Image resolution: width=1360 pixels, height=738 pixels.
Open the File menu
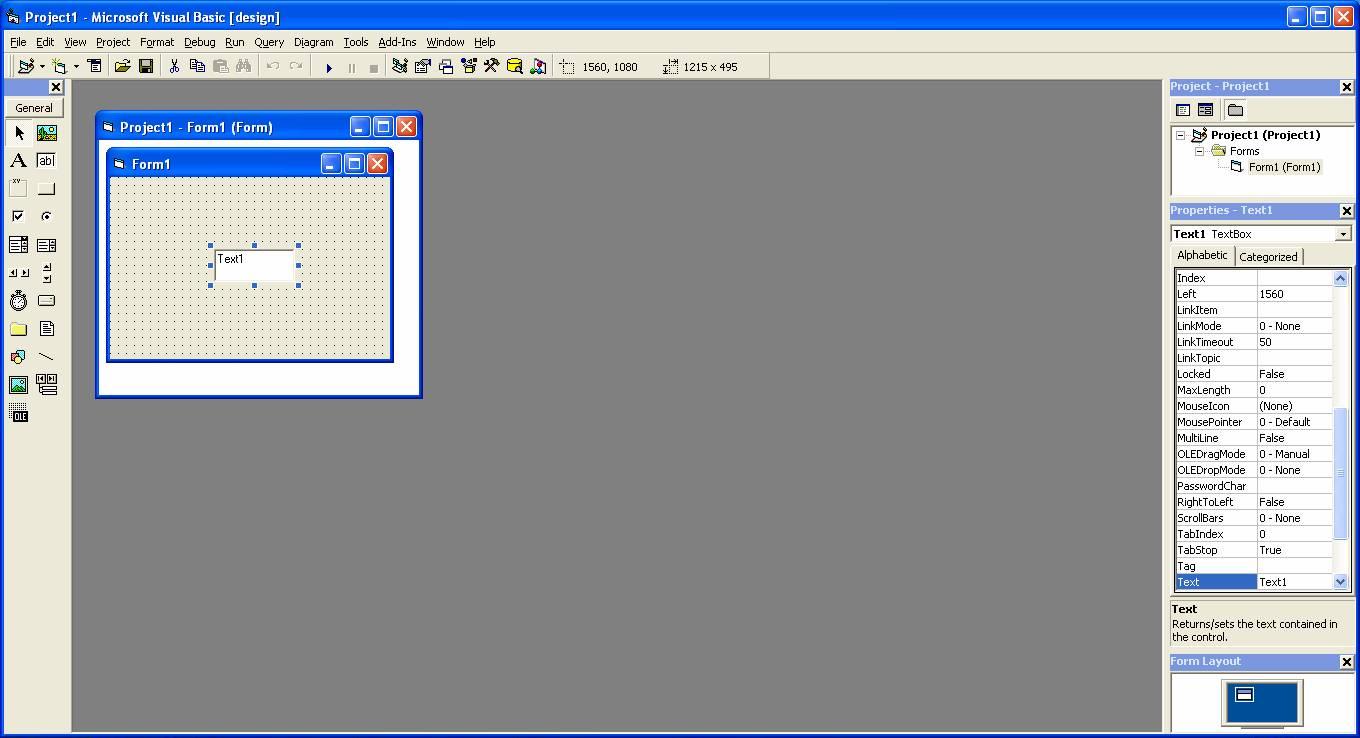pyautogui.click(x=18, y=42)
